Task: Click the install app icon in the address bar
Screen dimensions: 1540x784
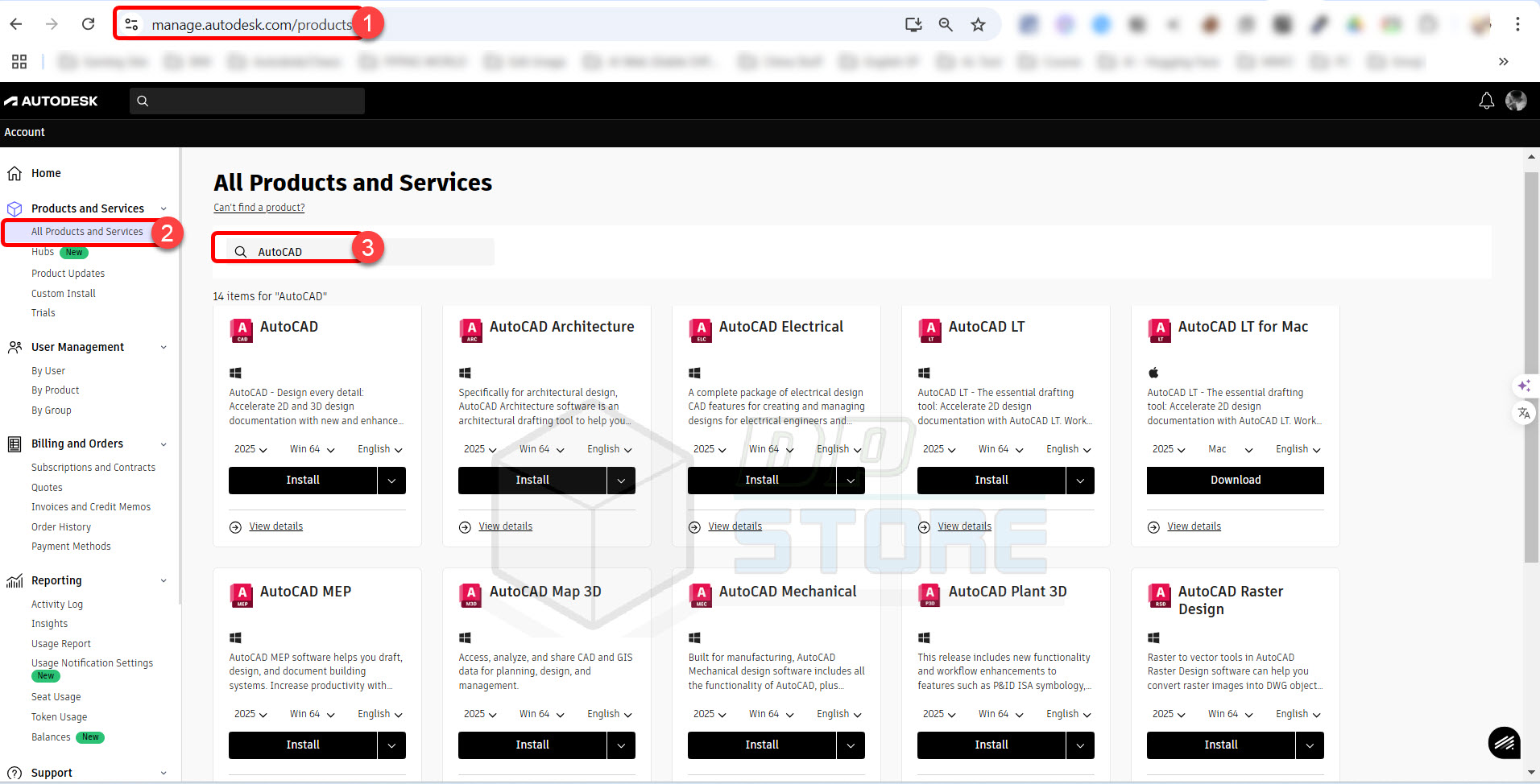Action: click(x=913, y=24)
